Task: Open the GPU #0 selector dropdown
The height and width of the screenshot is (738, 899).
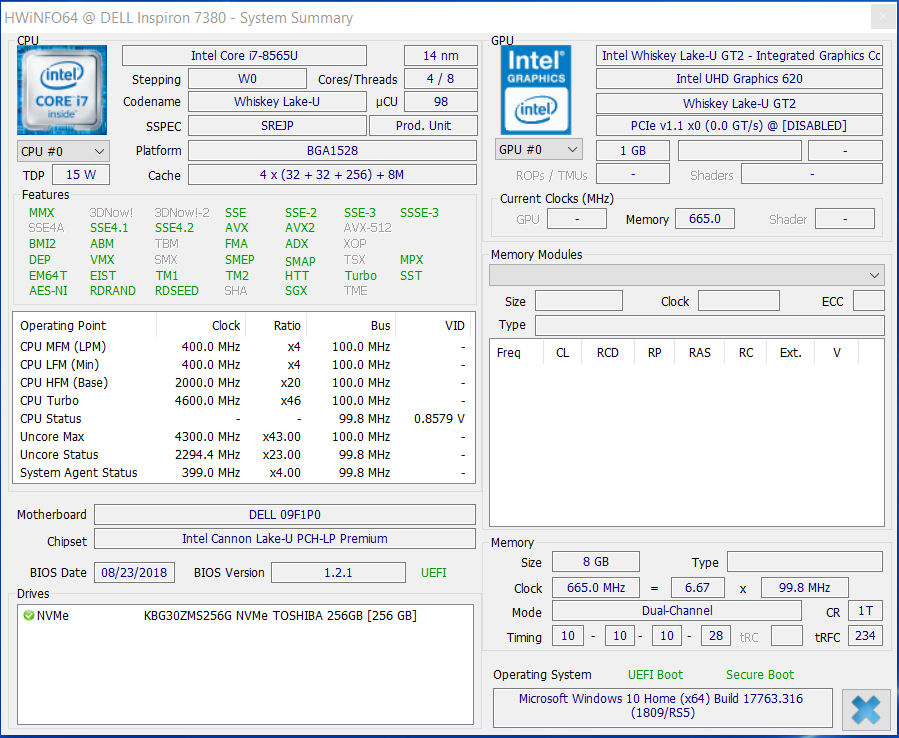Action: click(x=539, y=150)
